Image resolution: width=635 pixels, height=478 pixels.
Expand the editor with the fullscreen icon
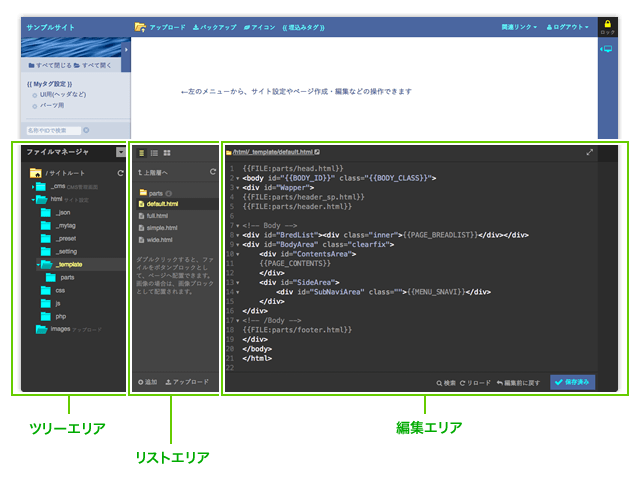pyautogui.click(x=590, y=152)
